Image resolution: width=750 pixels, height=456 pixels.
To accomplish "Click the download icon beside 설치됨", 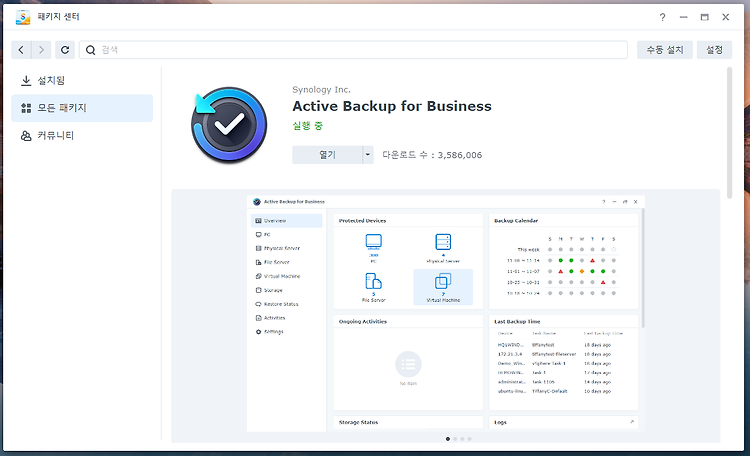I will pyautogui.click(x=26, y=81).
